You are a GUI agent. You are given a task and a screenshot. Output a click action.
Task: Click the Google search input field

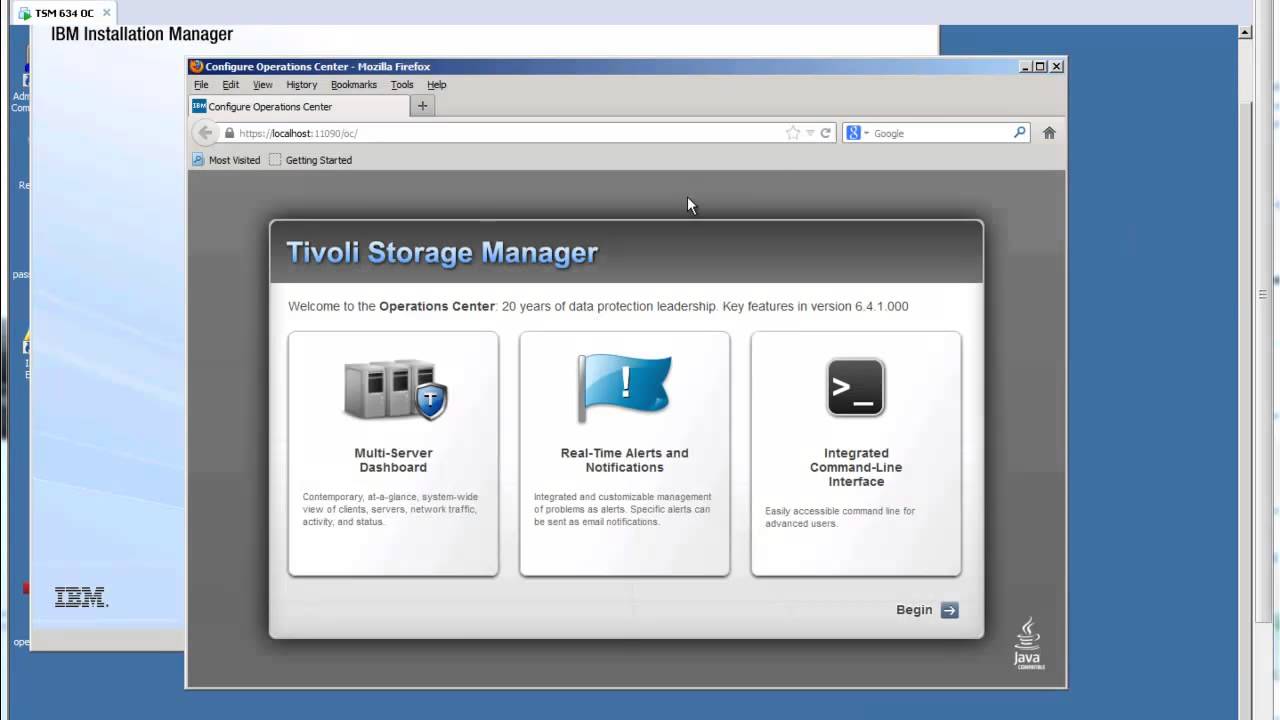(x=940, y=133)
